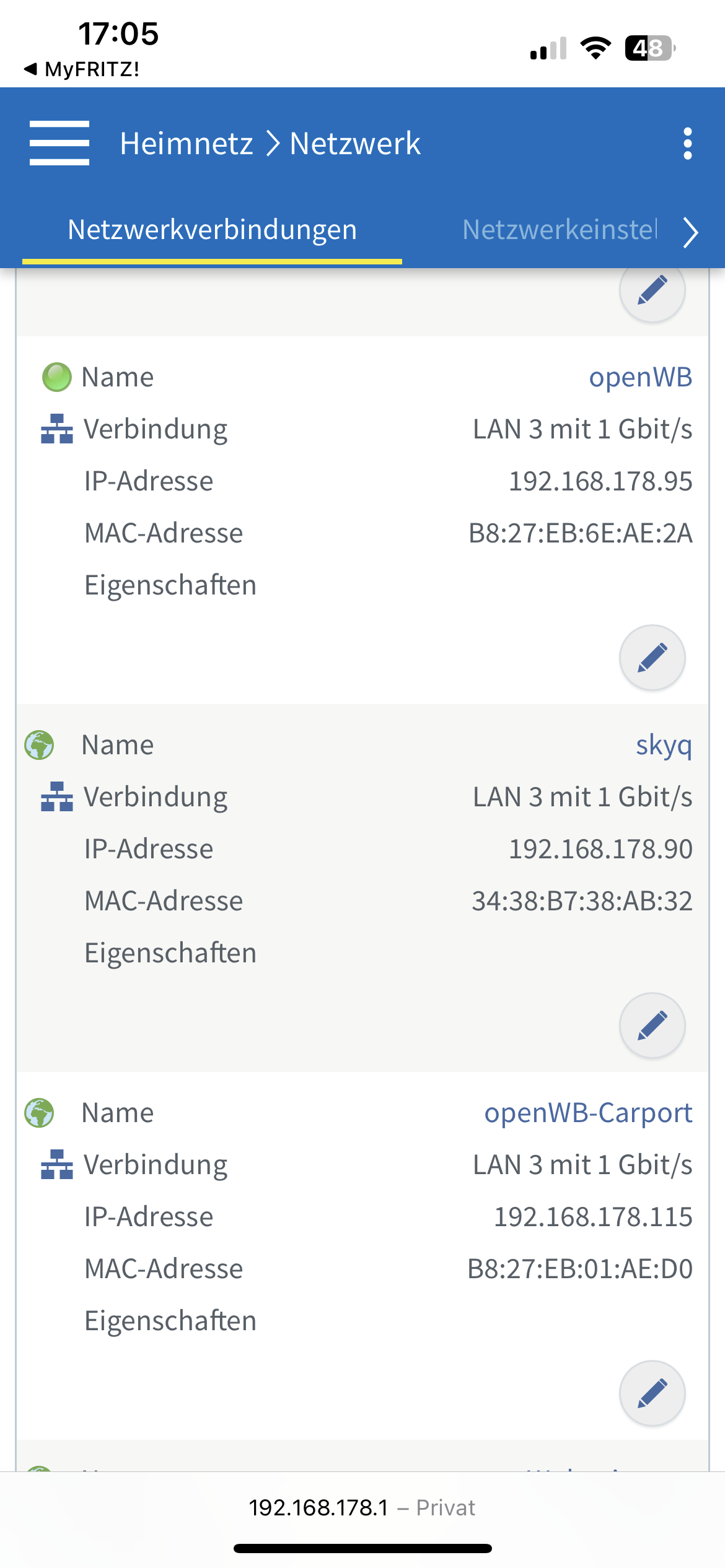Return to the MyFRITZ! app
Viewport: 725px width, 1568px height.
pyautogui.click(x=82, y=69)
